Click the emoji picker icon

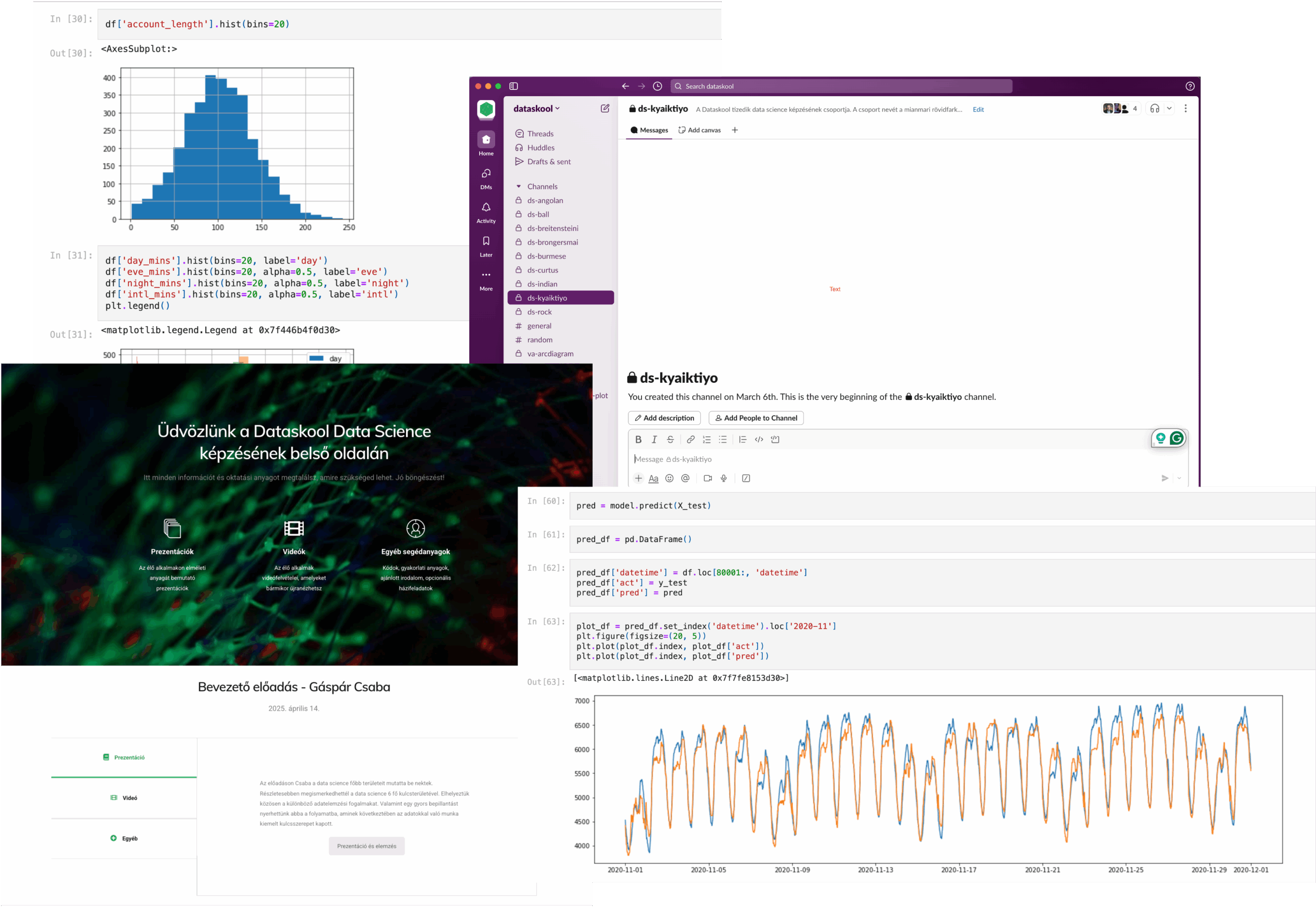(669, 478)
